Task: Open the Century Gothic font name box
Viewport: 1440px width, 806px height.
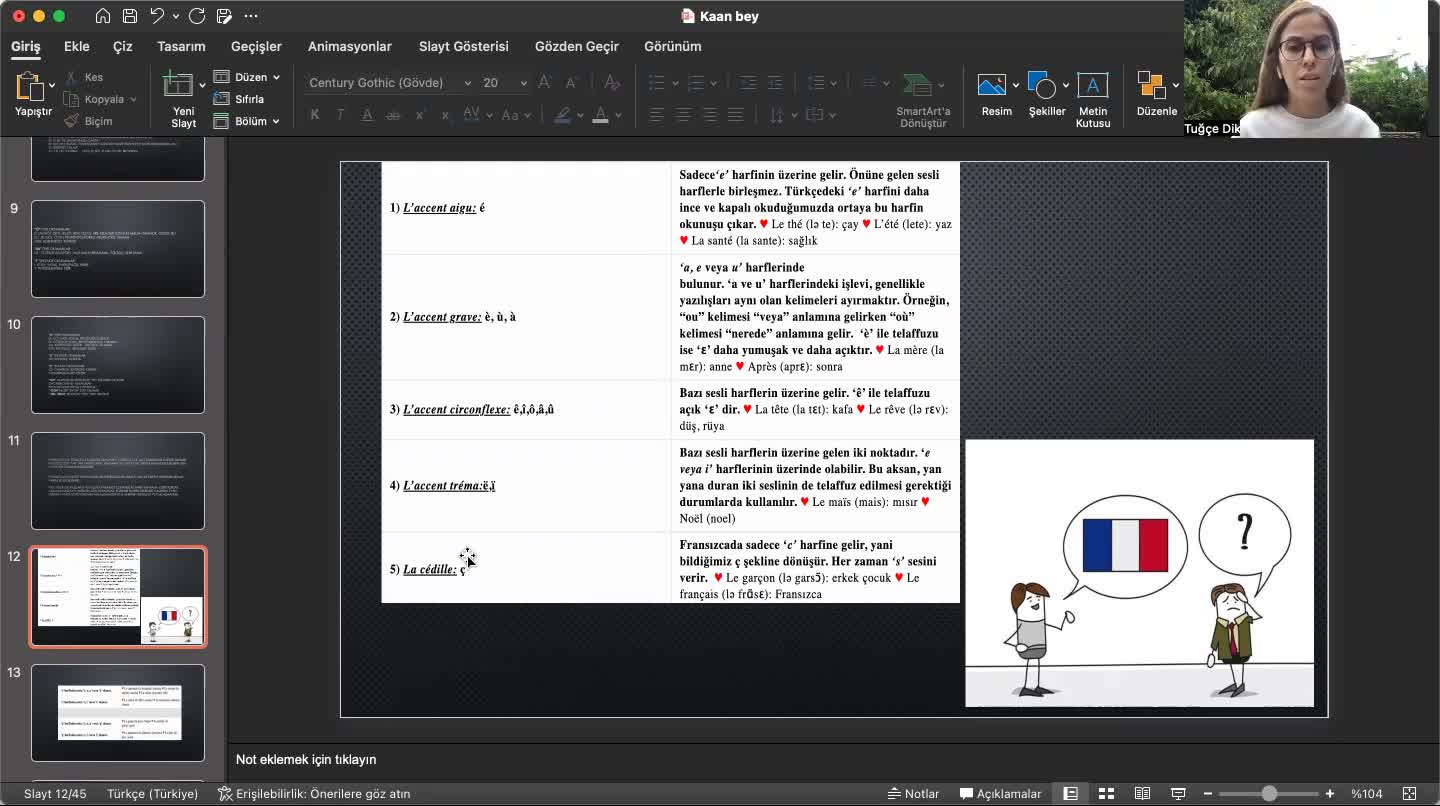Action: coord(389,83)
